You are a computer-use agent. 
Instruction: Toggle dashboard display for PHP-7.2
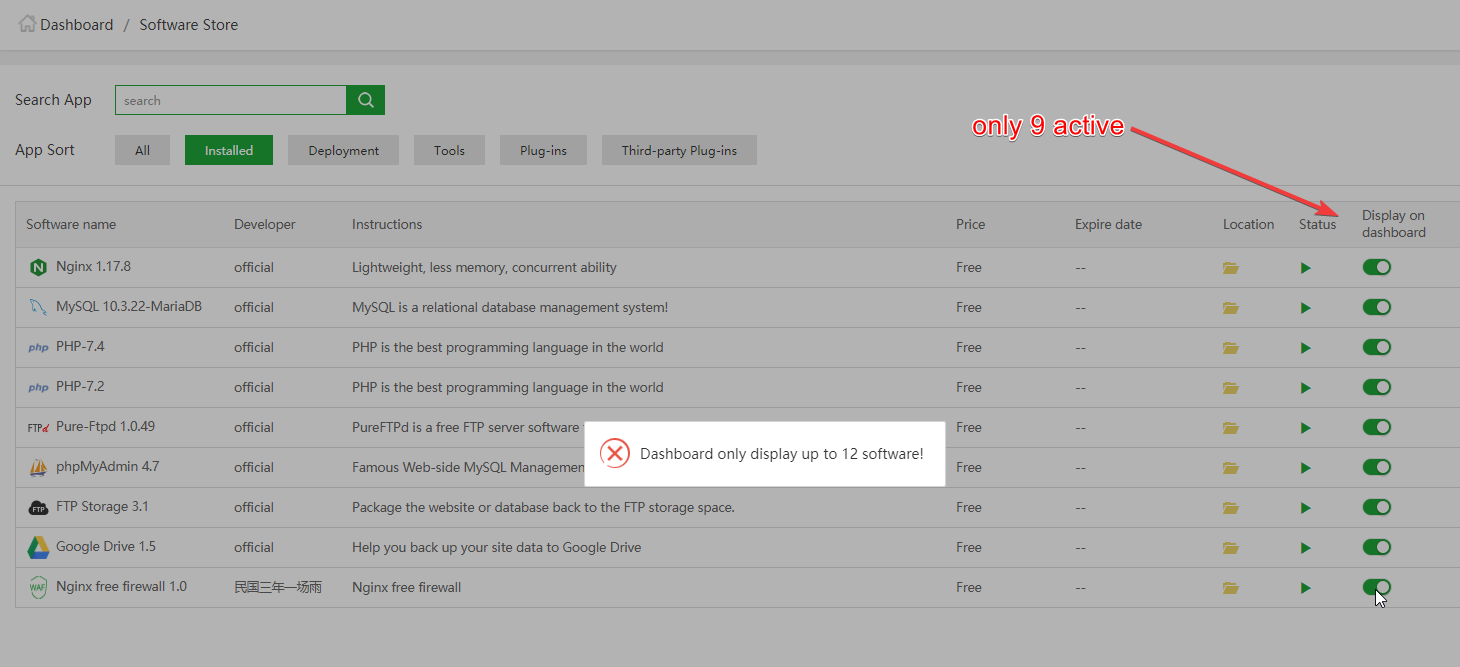pyautogui.click(x=1377, y=387)
